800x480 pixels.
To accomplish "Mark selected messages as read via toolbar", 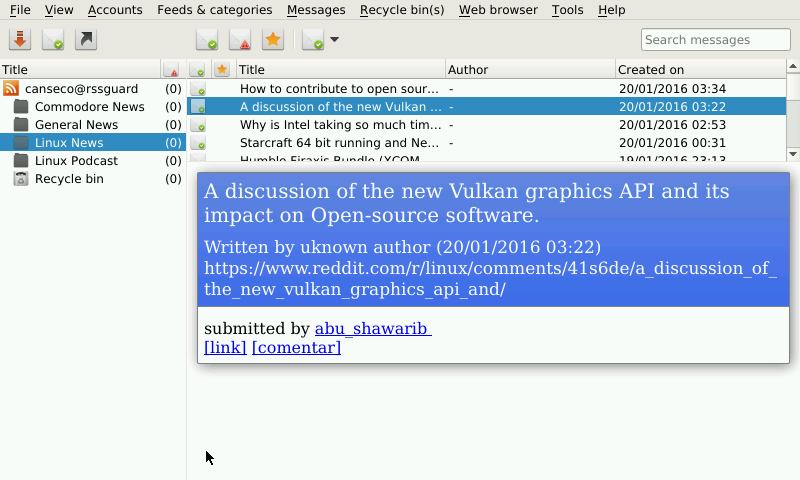I will 207,40.
